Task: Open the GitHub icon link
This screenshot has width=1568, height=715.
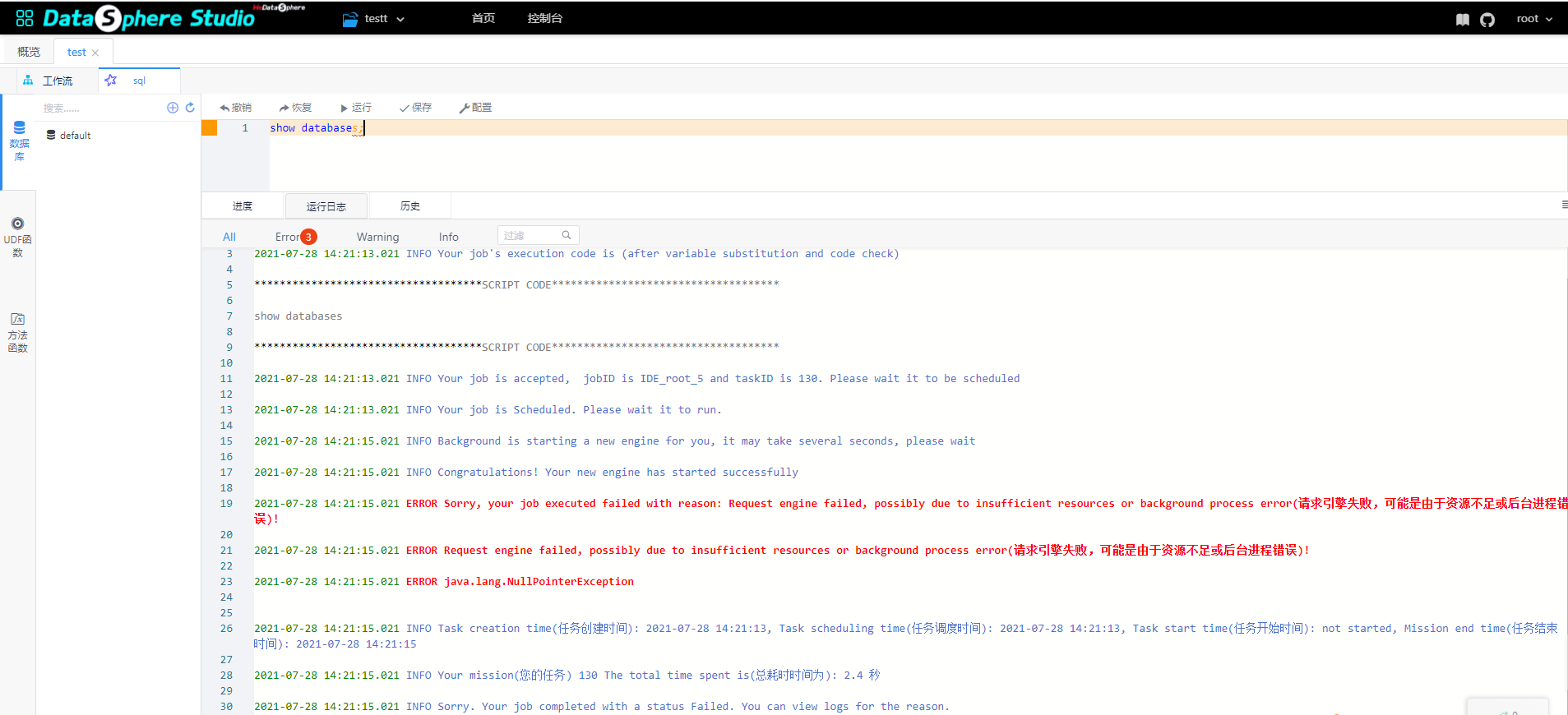Action: click(1487, 20)
